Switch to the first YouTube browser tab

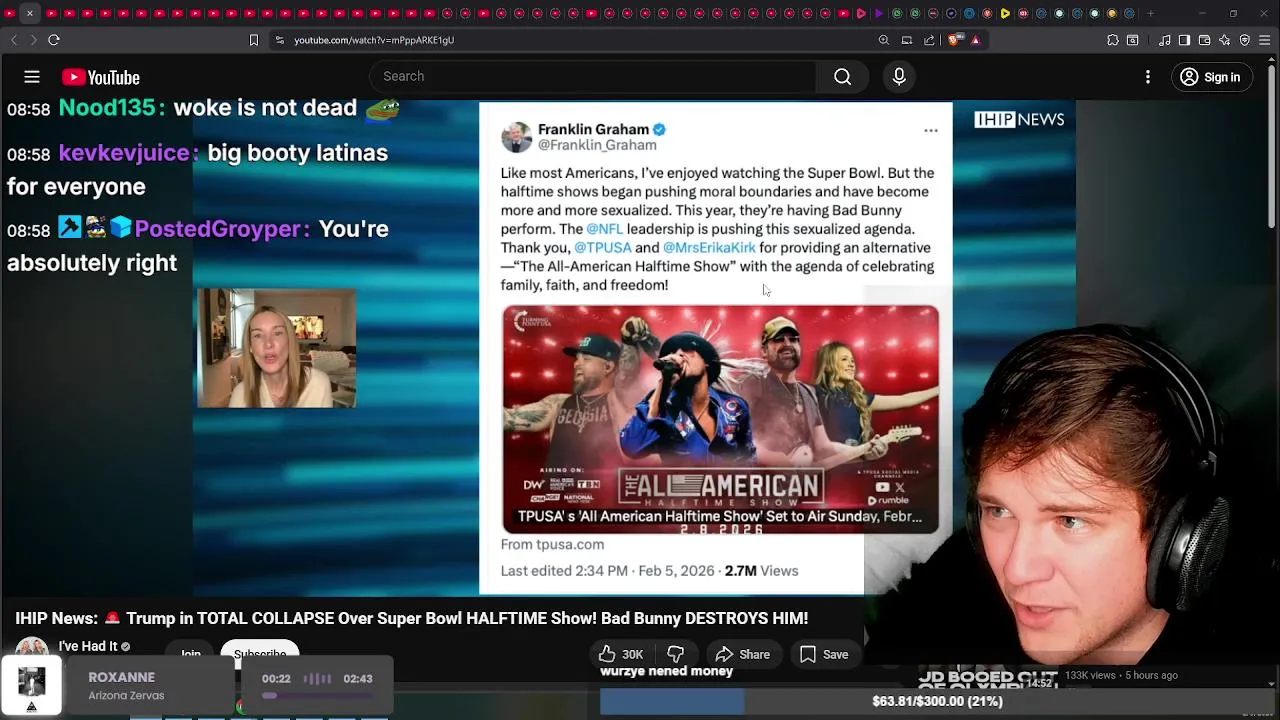click(10, 13)
